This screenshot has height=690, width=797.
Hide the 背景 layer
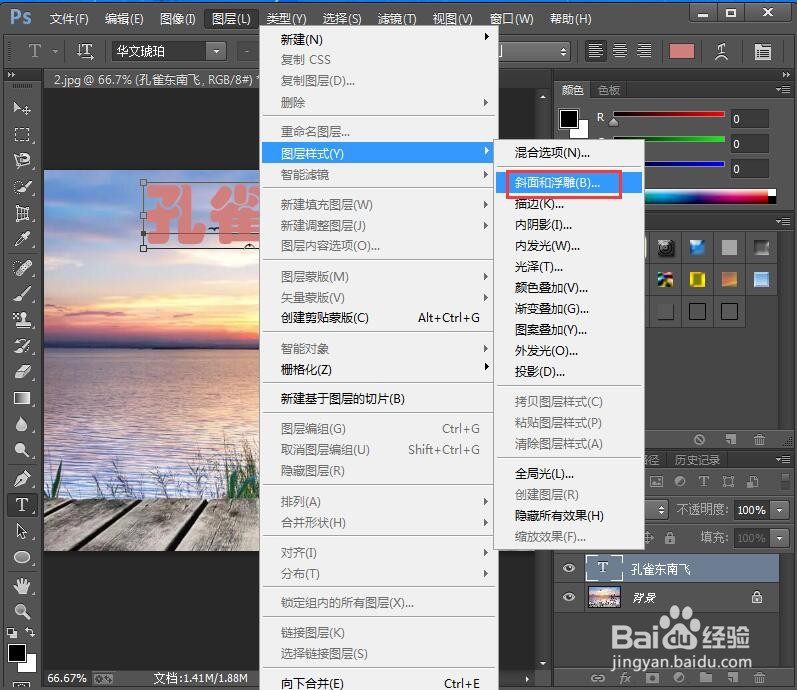coord(569,597)
